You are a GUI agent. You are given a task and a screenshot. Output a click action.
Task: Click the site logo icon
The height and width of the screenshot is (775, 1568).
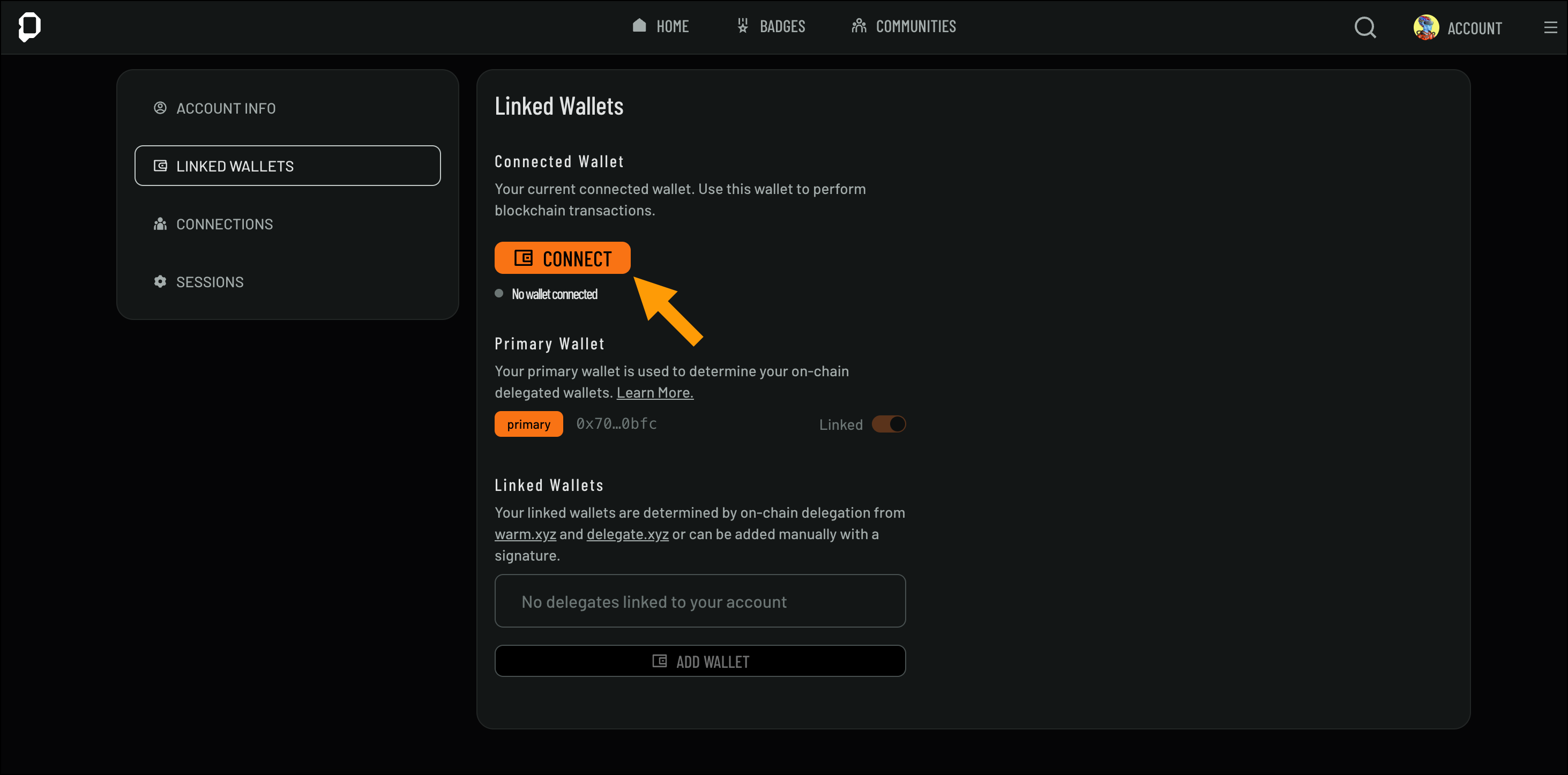coord(29,27)
